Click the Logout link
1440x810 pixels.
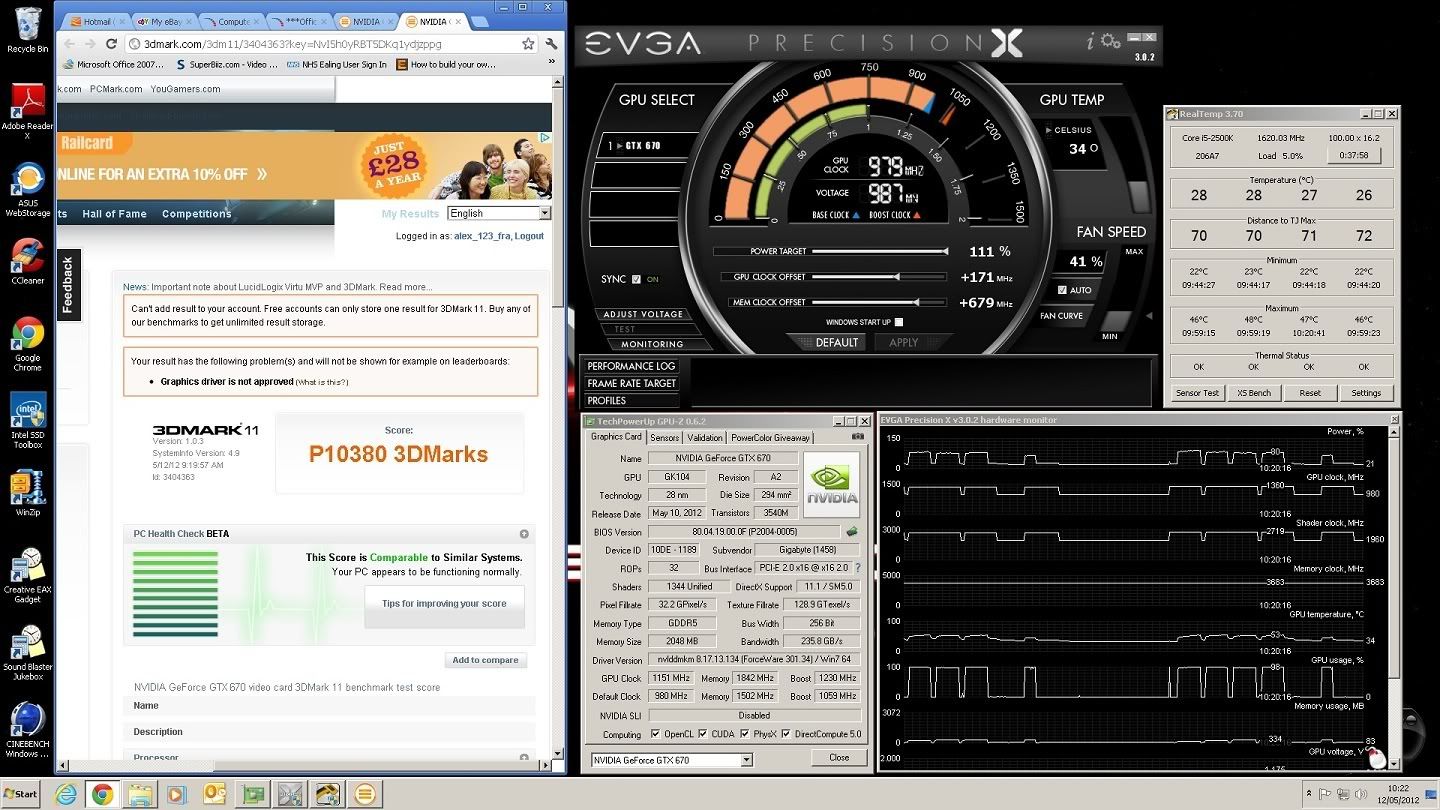[529, 236]
